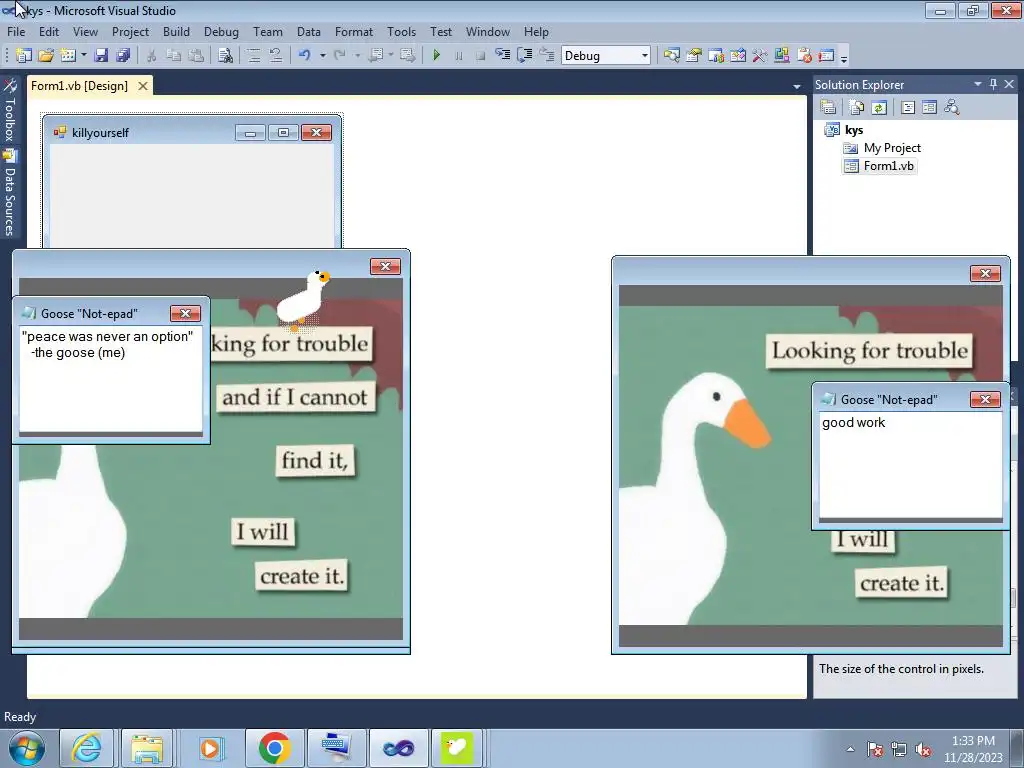
Task: Click the Step Over toolbar icon
Action: point(524,56)
